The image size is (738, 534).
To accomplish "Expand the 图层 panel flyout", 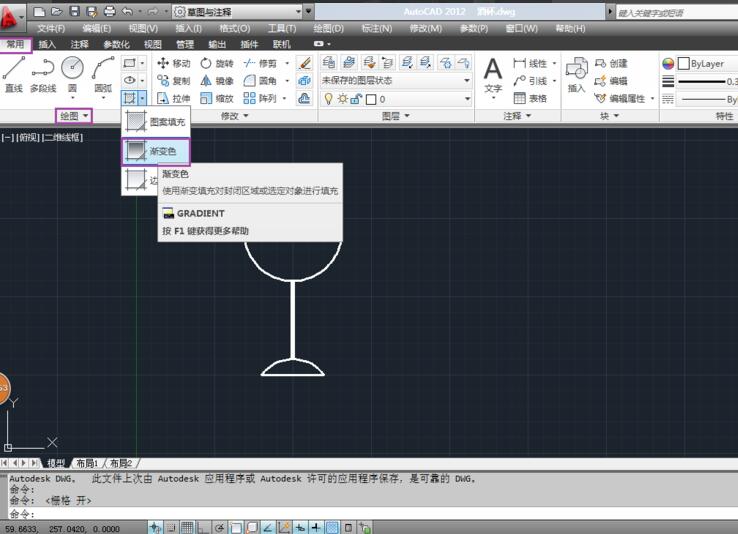I will [x=395, y=116].
